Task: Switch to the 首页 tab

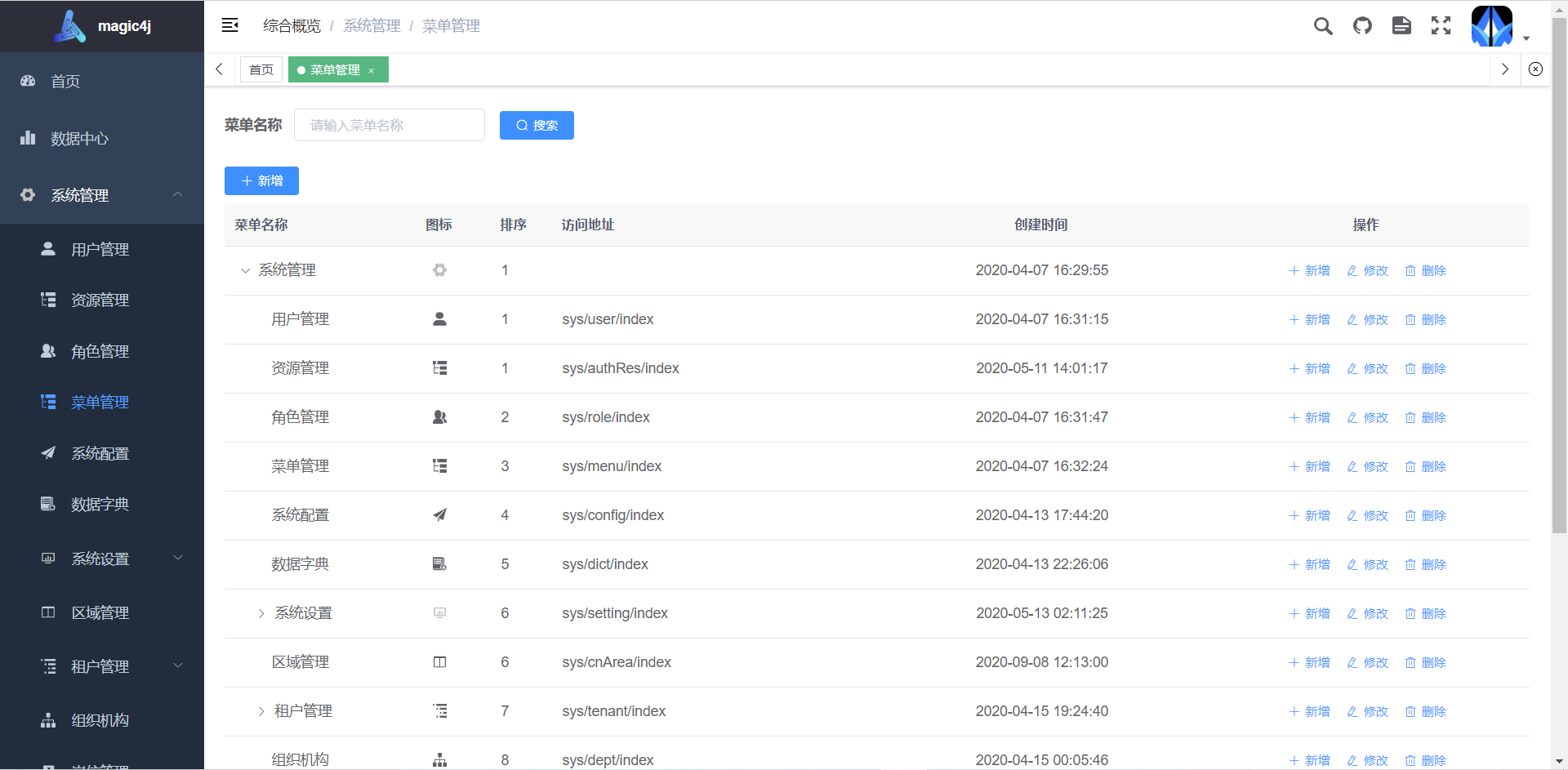Action: [261, 69]
